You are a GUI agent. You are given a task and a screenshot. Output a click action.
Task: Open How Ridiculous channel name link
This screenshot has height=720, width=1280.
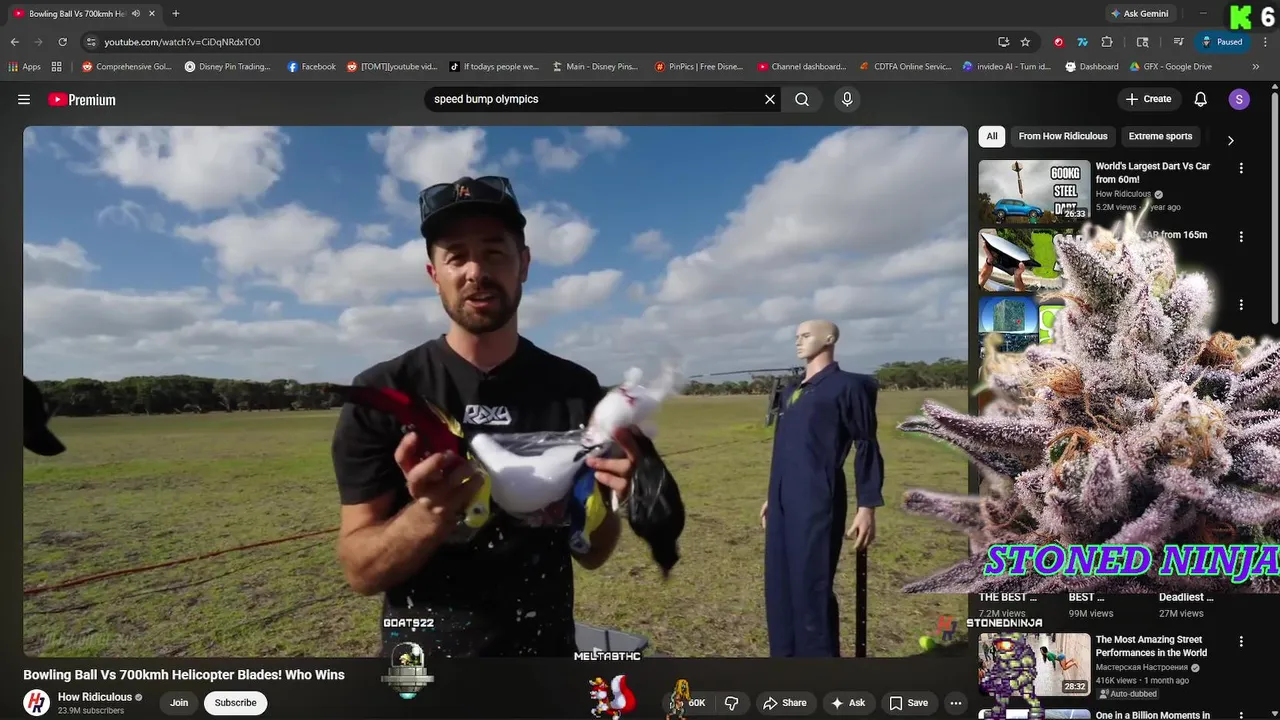click(x=95, y=697)
